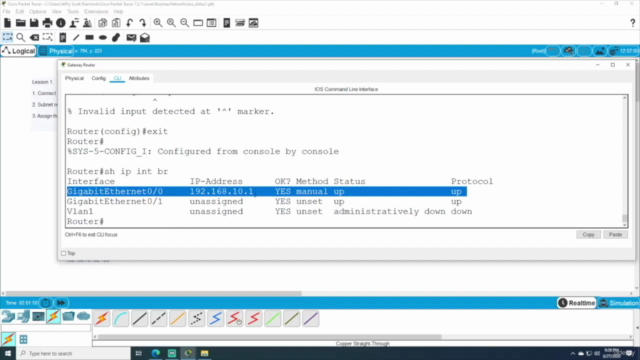Launch the Activity Wizard icon
This screenshot has width=640, height=360.
(x=74, y=23)
